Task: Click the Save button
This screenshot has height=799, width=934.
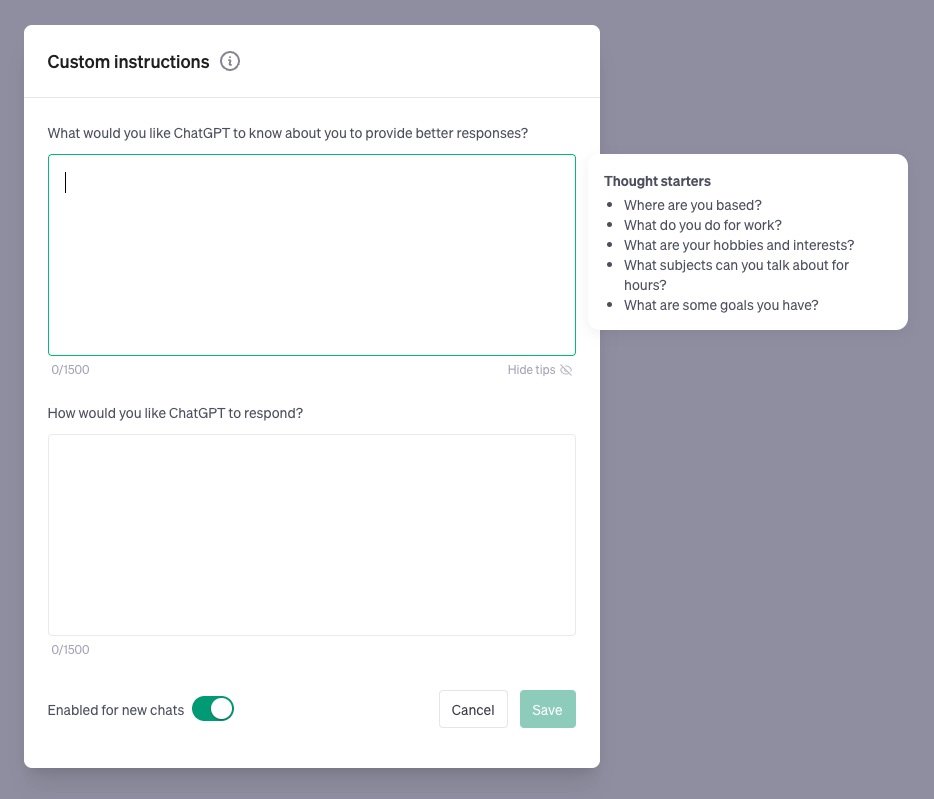Action: pyautogui.click(x=547, y=709)
